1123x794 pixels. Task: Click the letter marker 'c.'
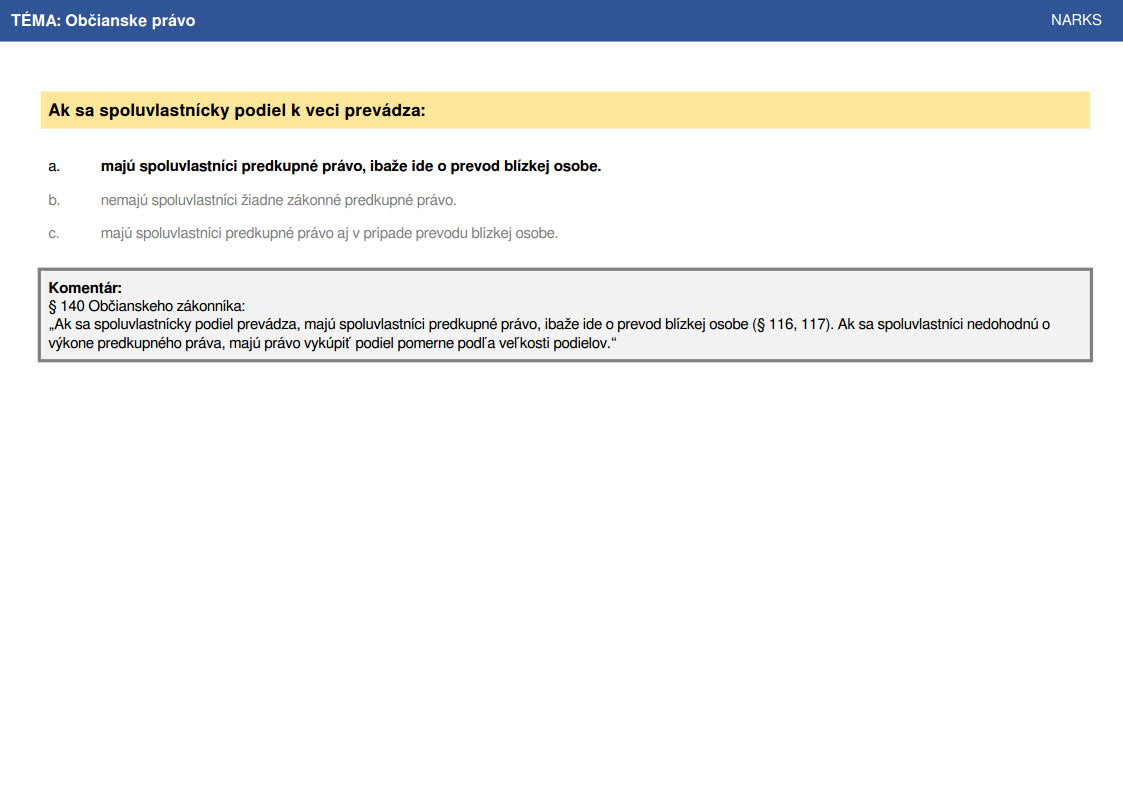(x=54, y=233)
